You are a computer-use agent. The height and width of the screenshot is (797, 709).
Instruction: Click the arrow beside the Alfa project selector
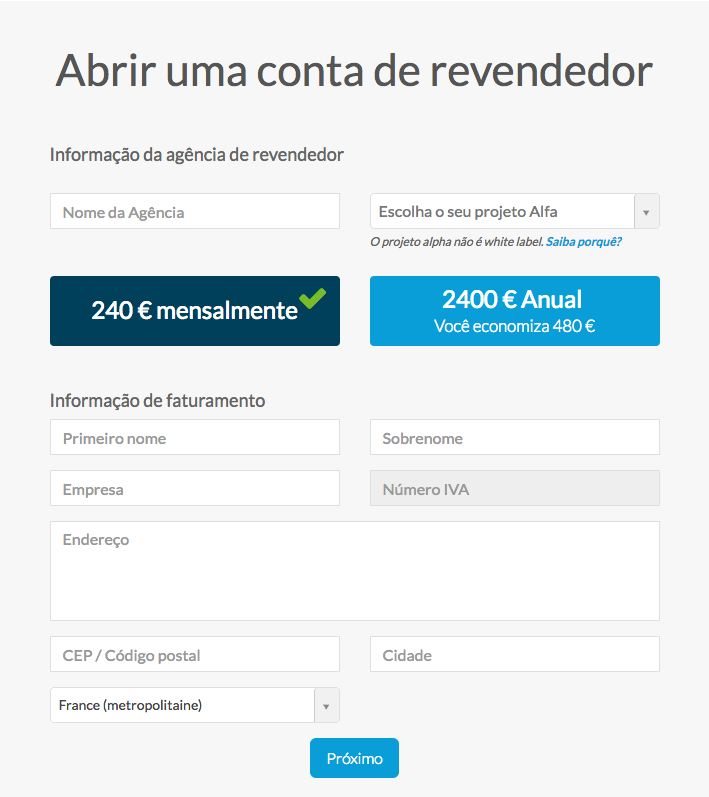pos(646,212)
